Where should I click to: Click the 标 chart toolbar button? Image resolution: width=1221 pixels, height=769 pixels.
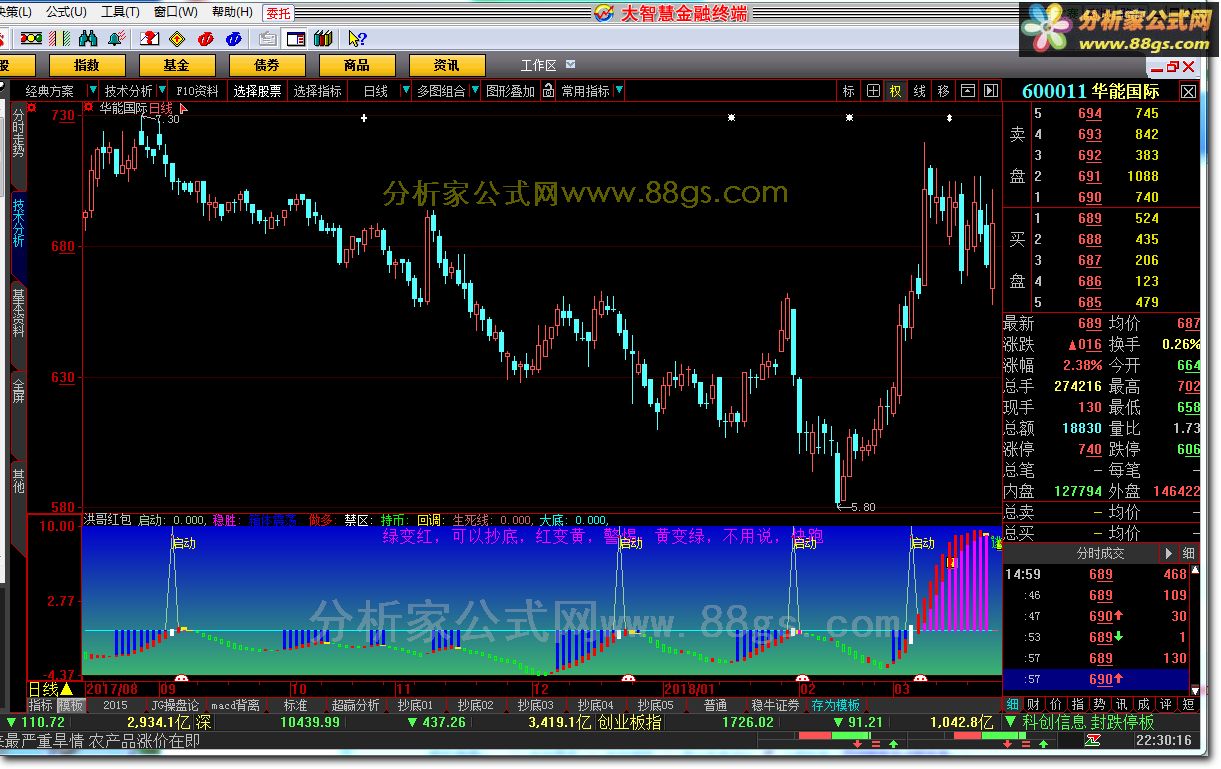(849, 91)
